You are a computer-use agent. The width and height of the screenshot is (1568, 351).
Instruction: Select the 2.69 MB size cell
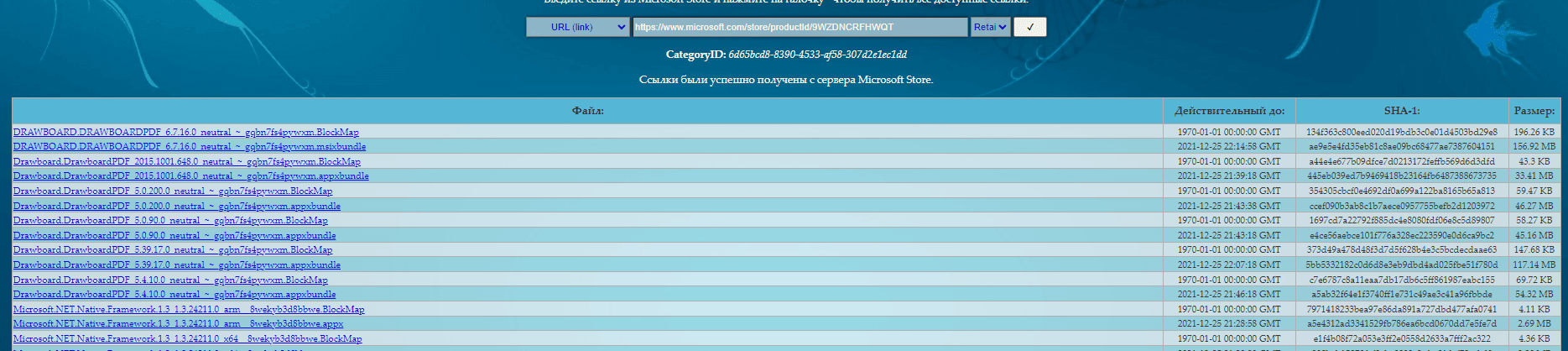[x=1534, y=323]
